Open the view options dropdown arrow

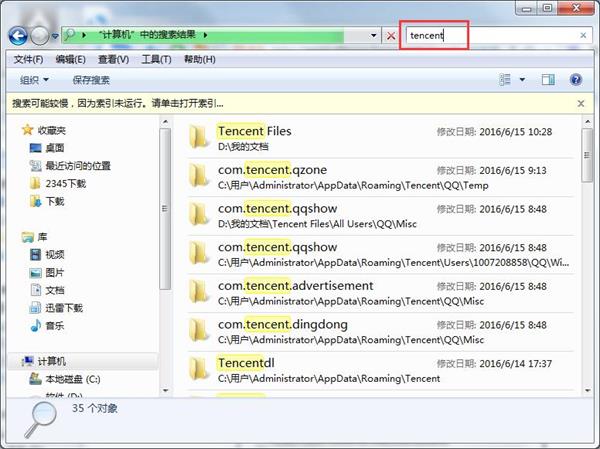522,80
